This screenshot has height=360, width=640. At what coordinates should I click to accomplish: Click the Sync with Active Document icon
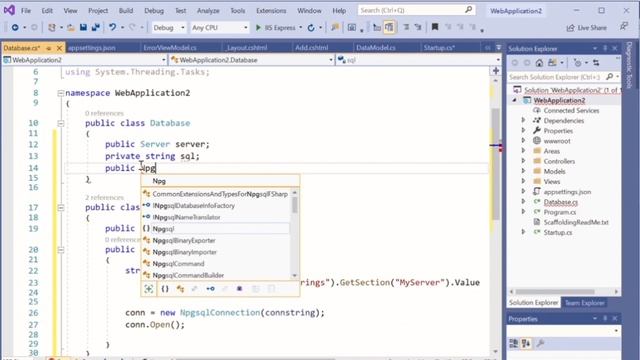click(x=596, y=63)
